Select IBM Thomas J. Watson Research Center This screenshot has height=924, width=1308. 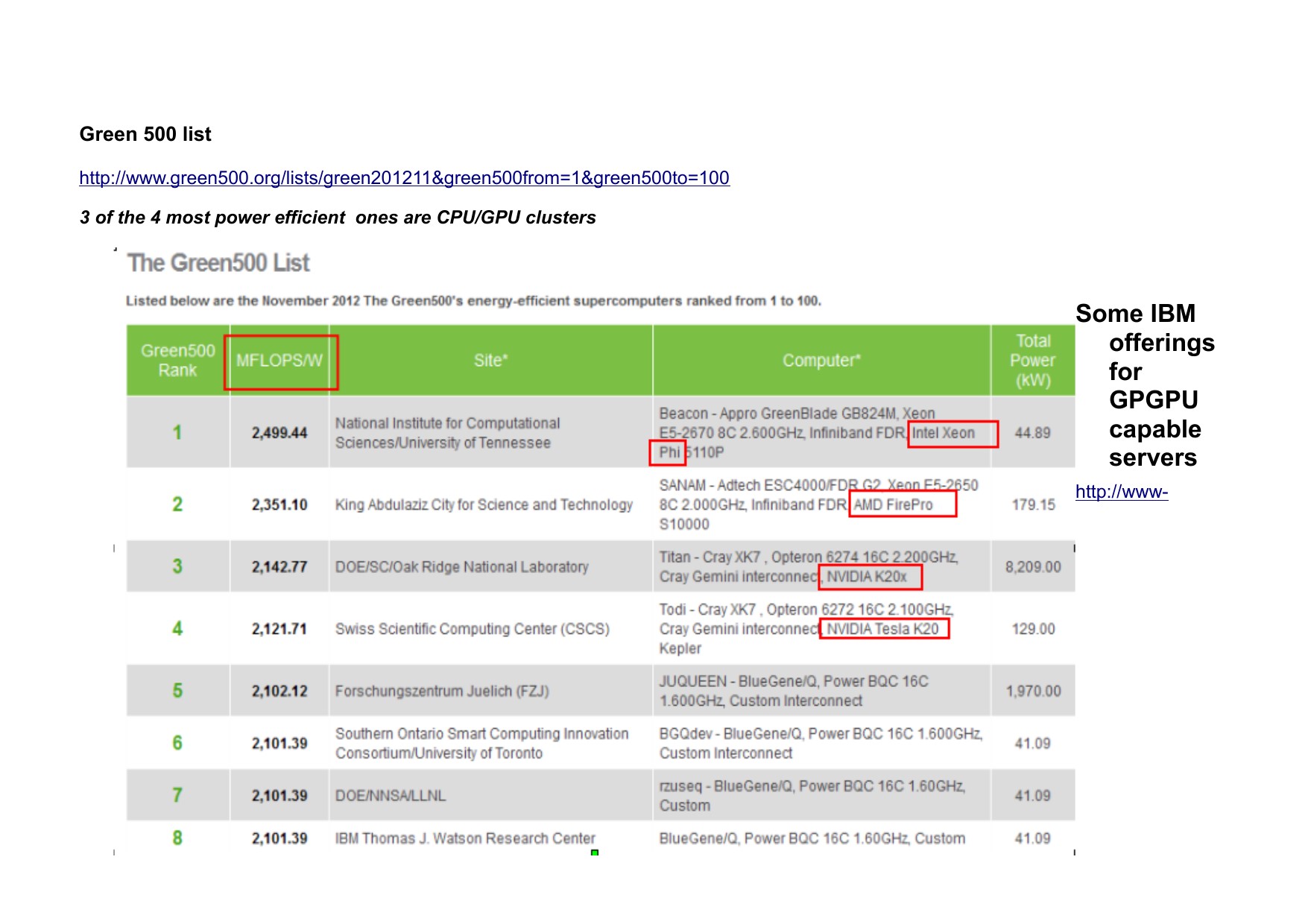pyautogui.click(x=465, y=838)
